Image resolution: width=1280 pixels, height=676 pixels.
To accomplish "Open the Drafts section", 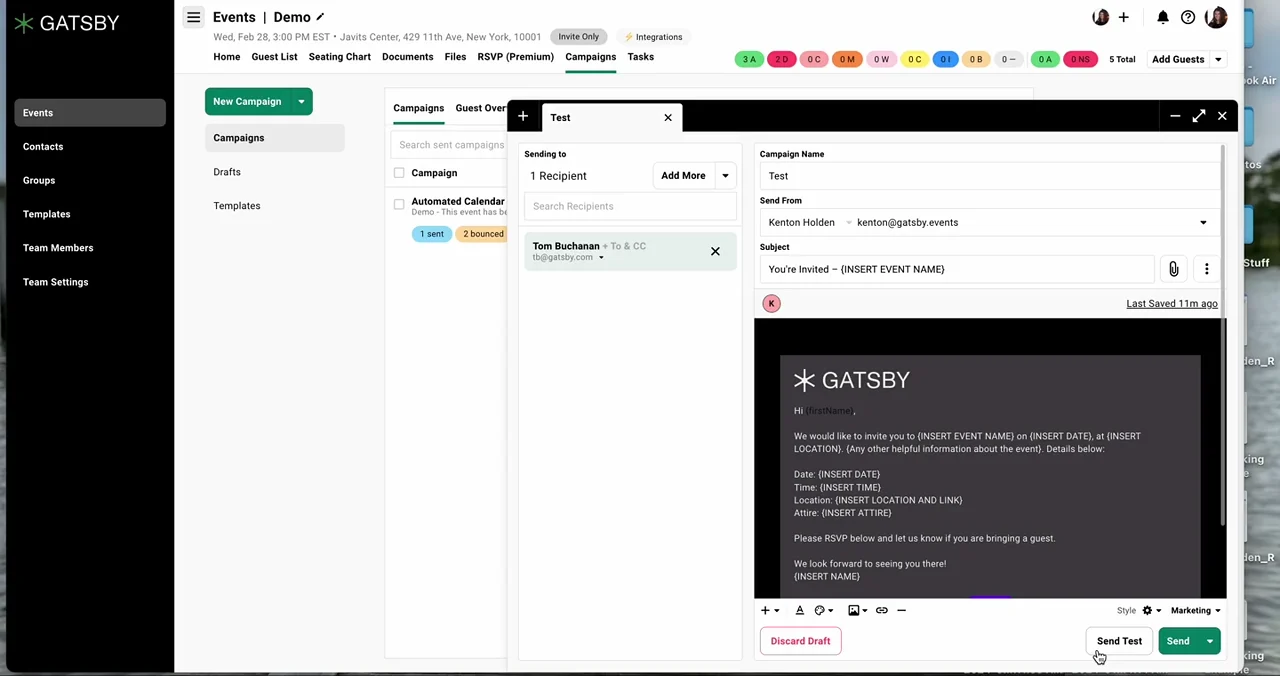I will (227, 172).
